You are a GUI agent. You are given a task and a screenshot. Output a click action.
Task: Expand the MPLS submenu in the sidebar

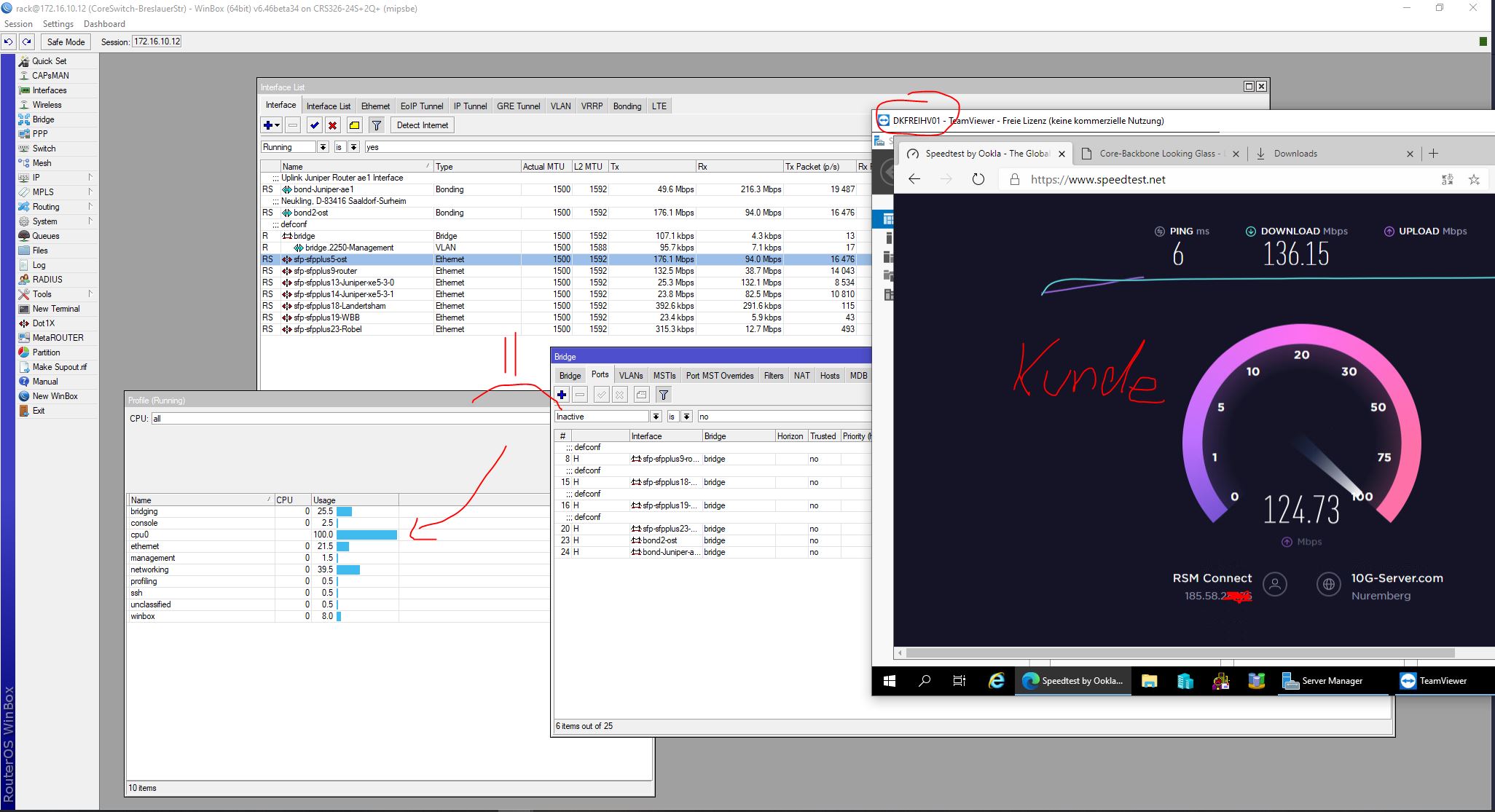coord(90,192)
